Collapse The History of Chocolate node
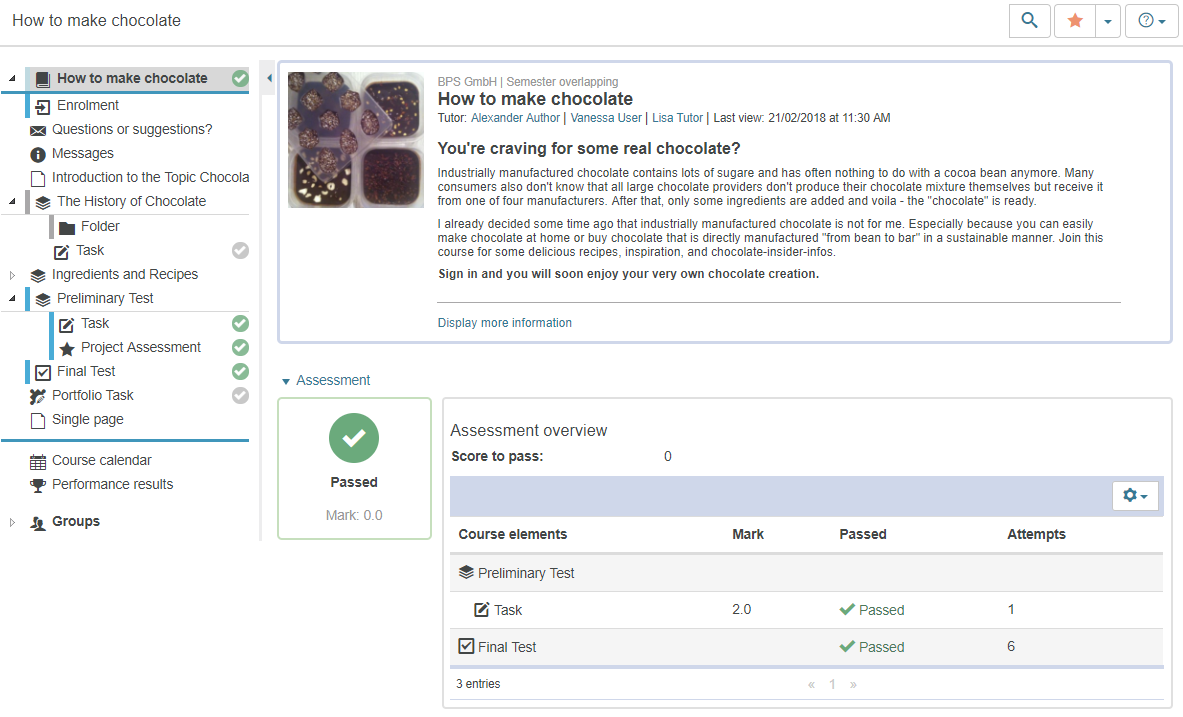 point(12,201)
